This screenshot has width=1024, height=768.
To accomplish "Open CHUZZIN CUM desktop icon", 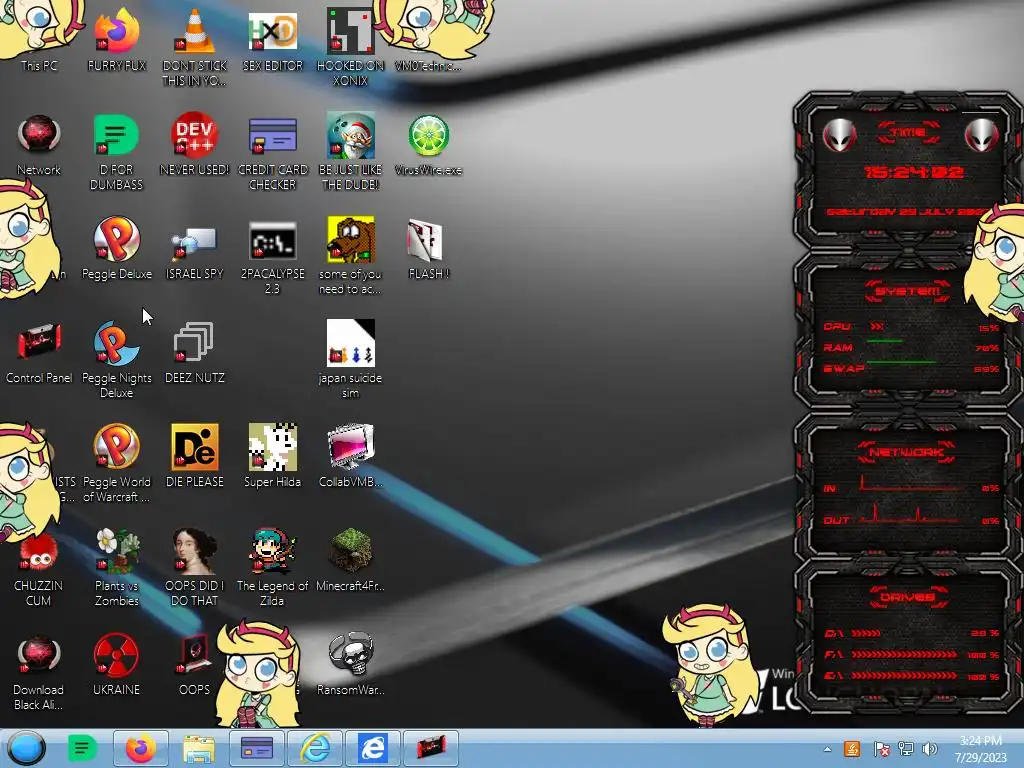I will pos(39,567).
